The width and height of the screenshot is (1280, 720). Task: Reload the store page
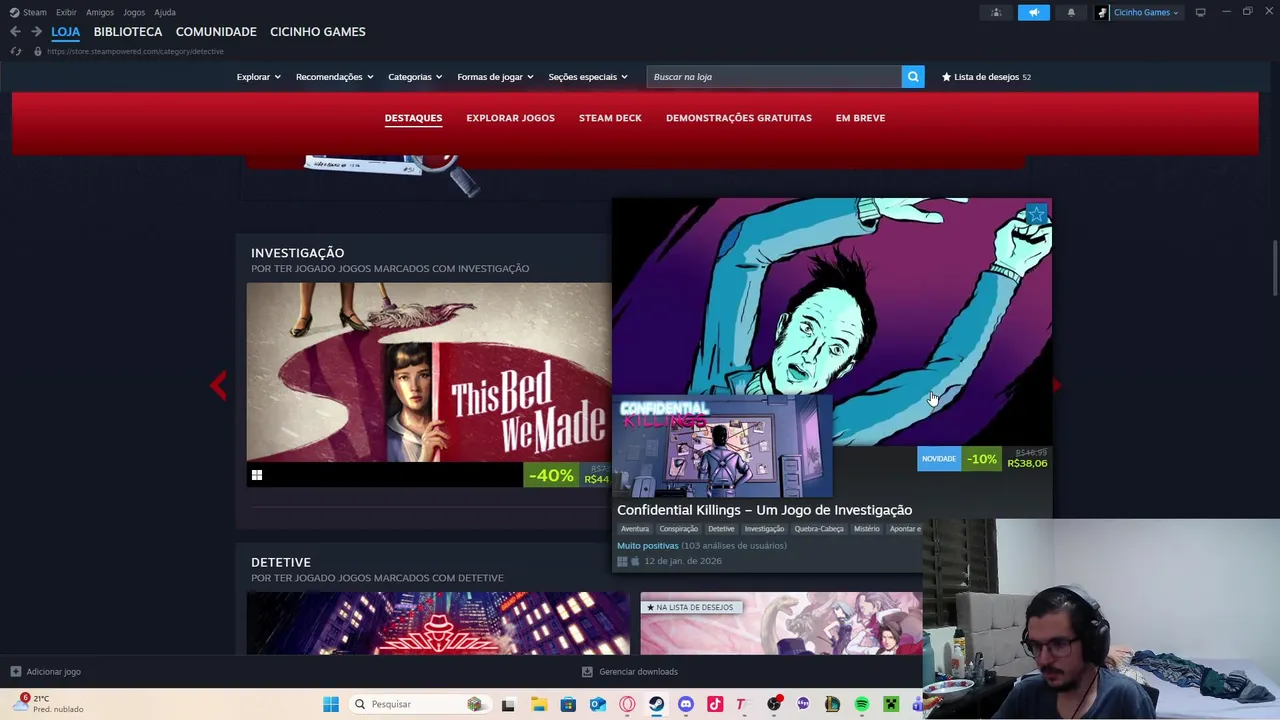click(x=16, y=51)
